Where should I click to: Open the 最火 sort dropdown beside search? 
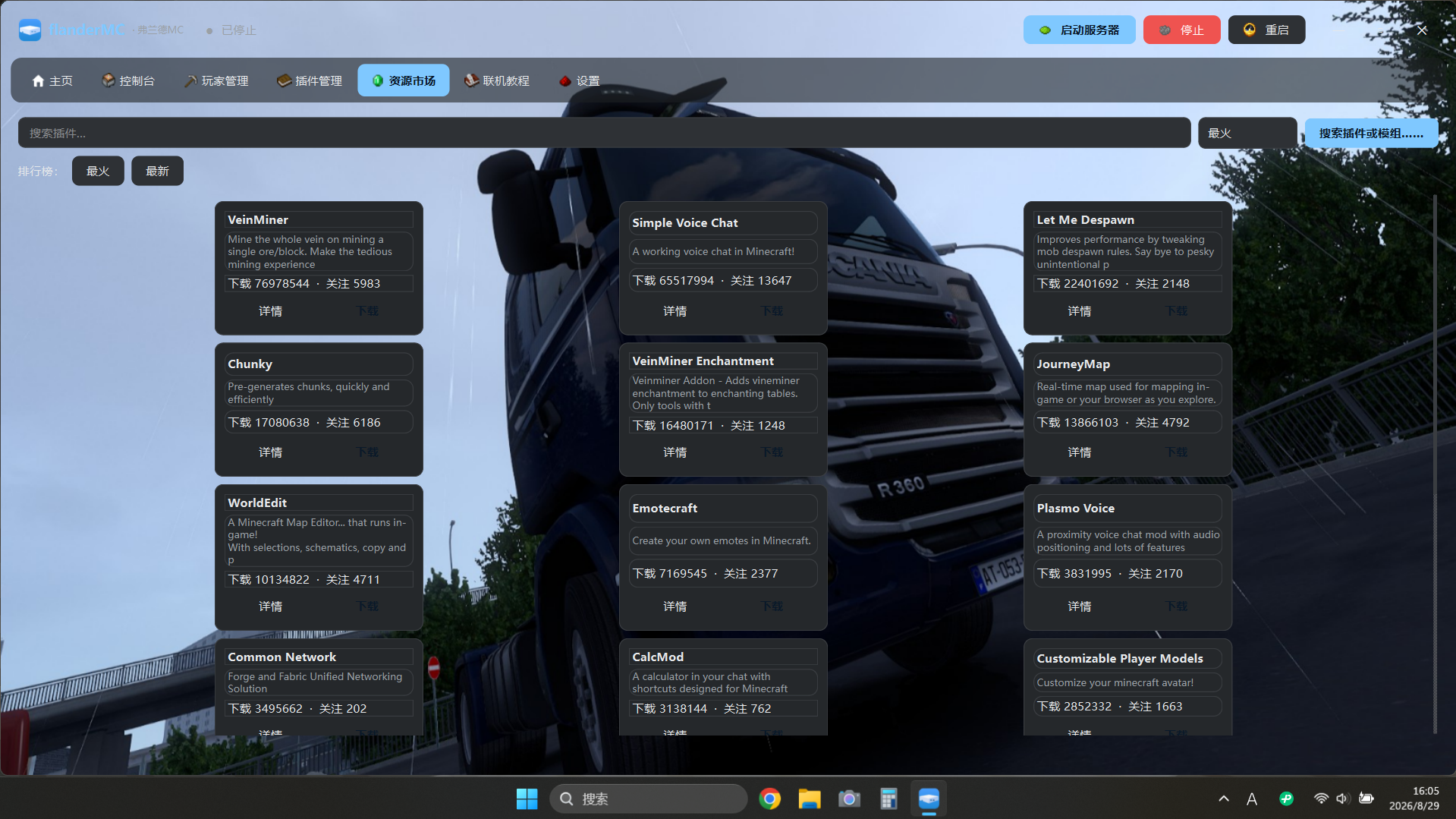click(1247, 133)
